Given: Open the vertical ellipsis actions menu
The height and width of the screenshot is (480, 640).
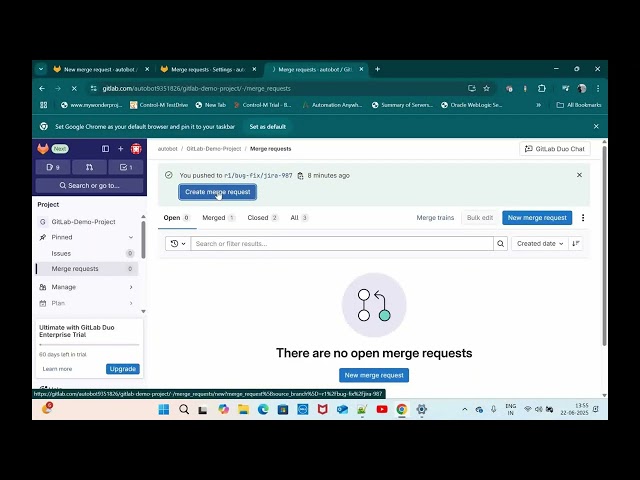Looking at the screenshot, I should [x=583, y=218].
